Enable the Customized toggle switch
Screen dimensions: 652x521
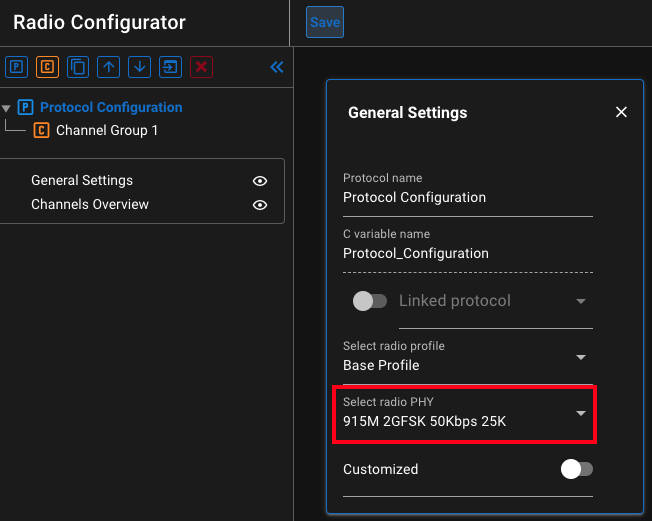click(576, 469)
